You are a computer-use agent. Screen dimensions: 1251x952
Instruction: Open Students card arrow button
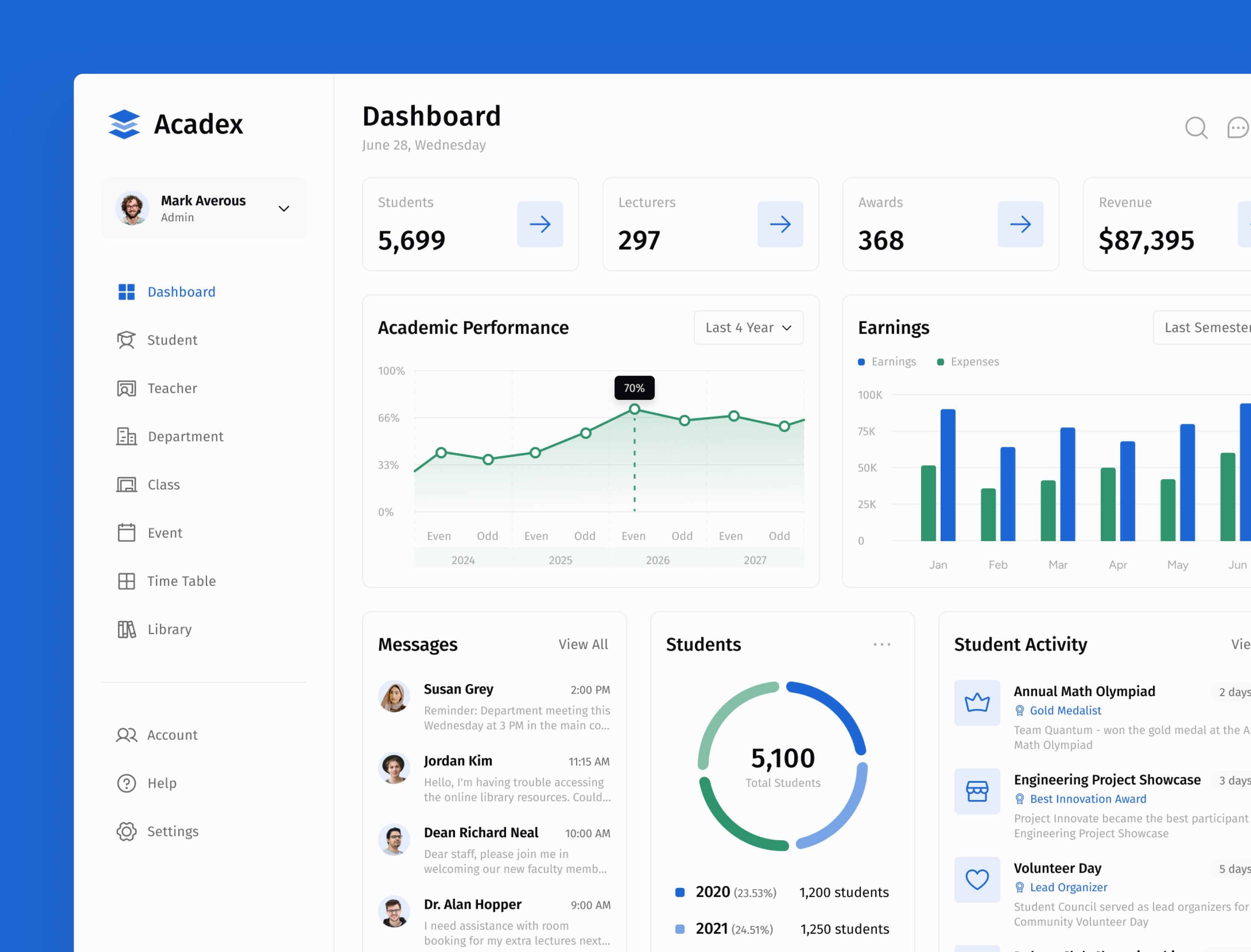(540, 225)
